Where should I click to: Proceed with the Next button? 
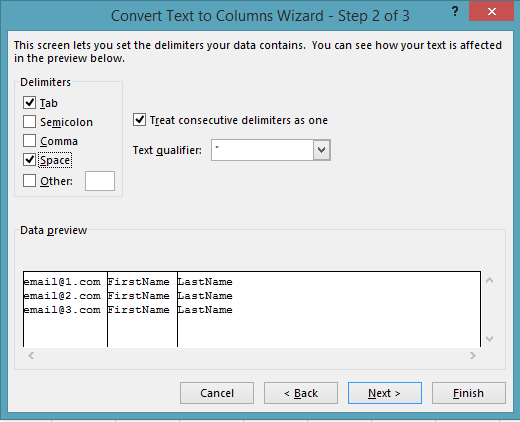tap(385, 393)
